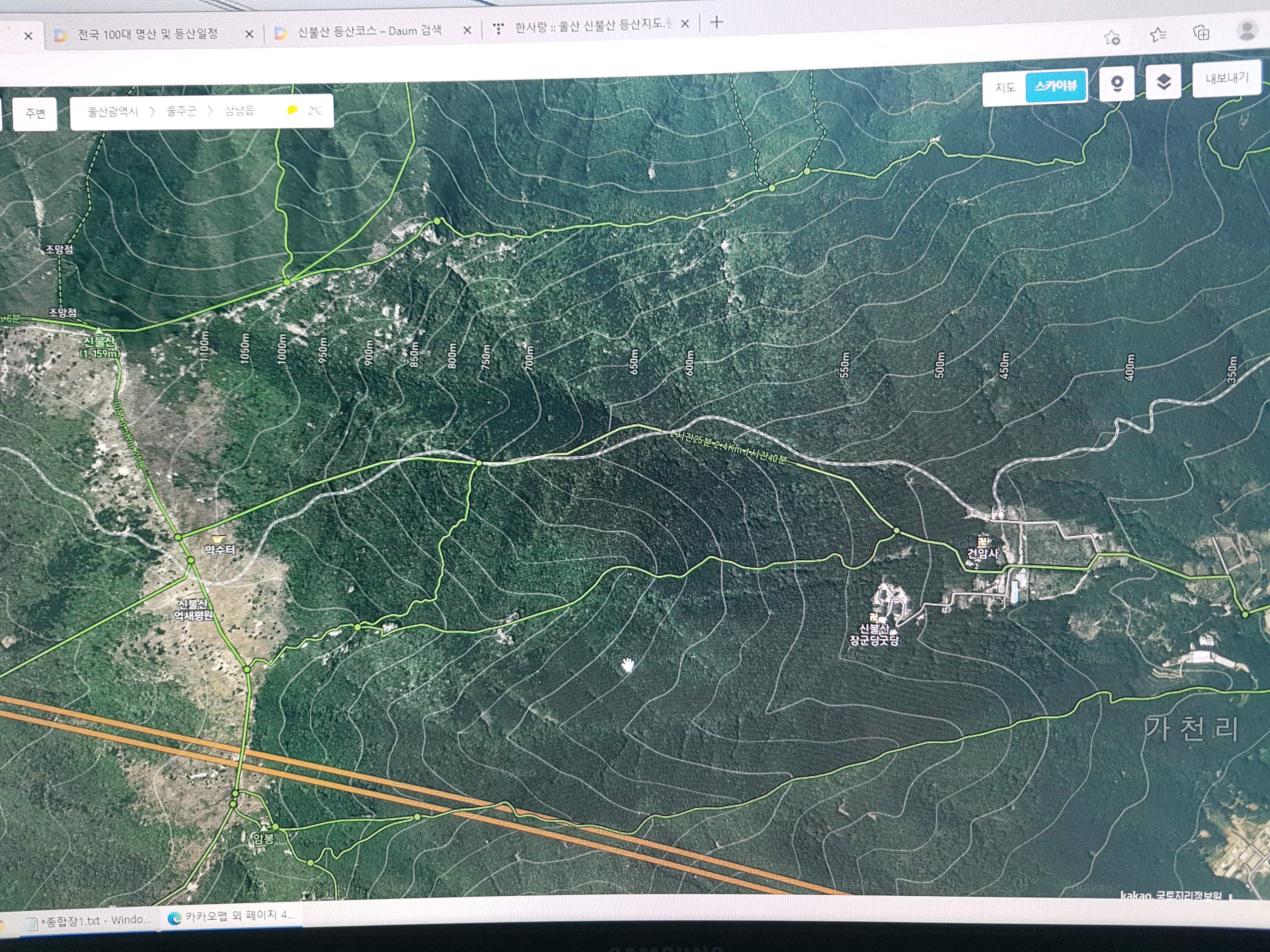Switch map view to 지도
Image resolution: width=1270 pixels, height=952 pixels.
coord(1005,87)
